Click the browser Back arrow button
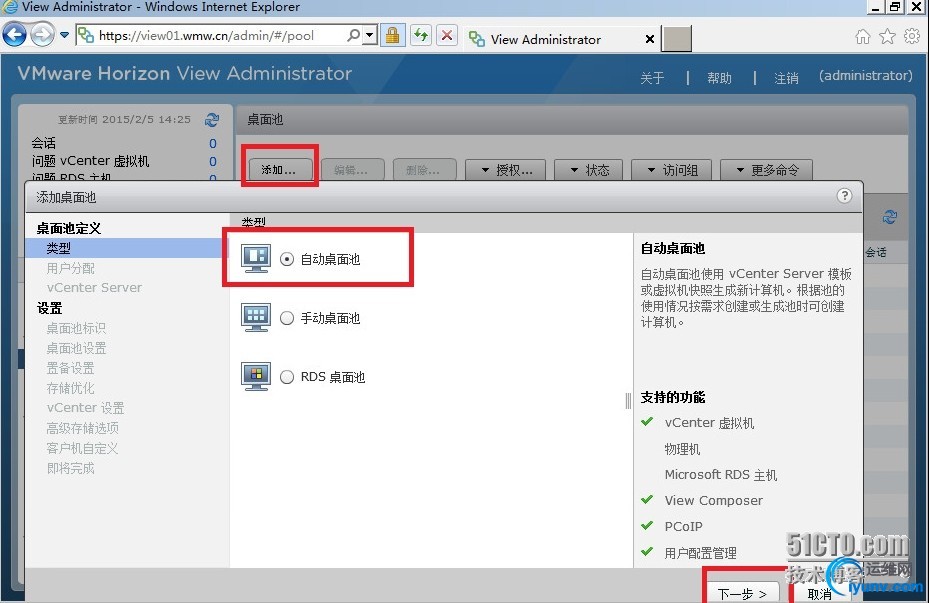 14,35
